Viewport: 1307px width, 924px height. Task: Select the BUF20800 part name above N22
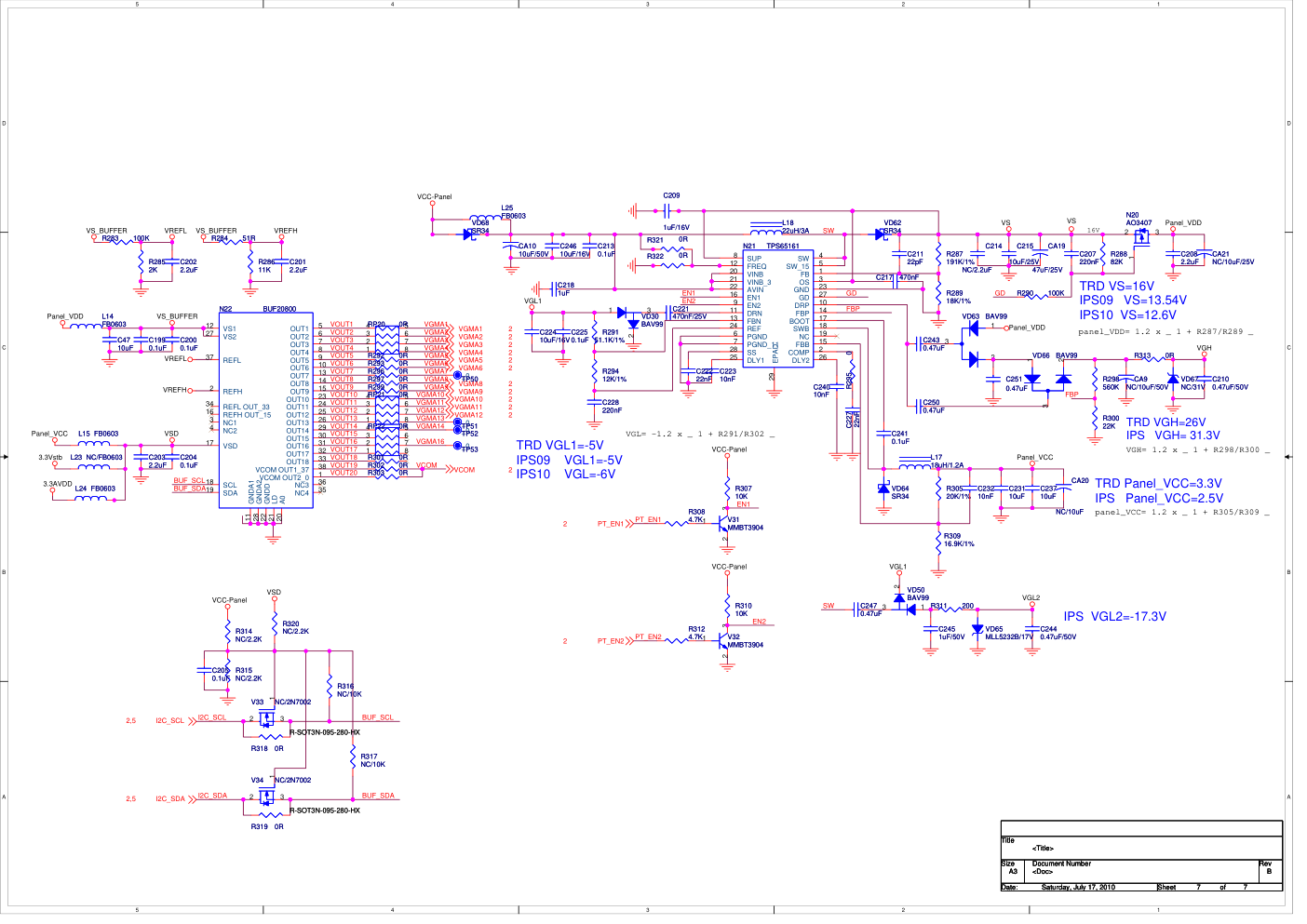pos(279,309)
